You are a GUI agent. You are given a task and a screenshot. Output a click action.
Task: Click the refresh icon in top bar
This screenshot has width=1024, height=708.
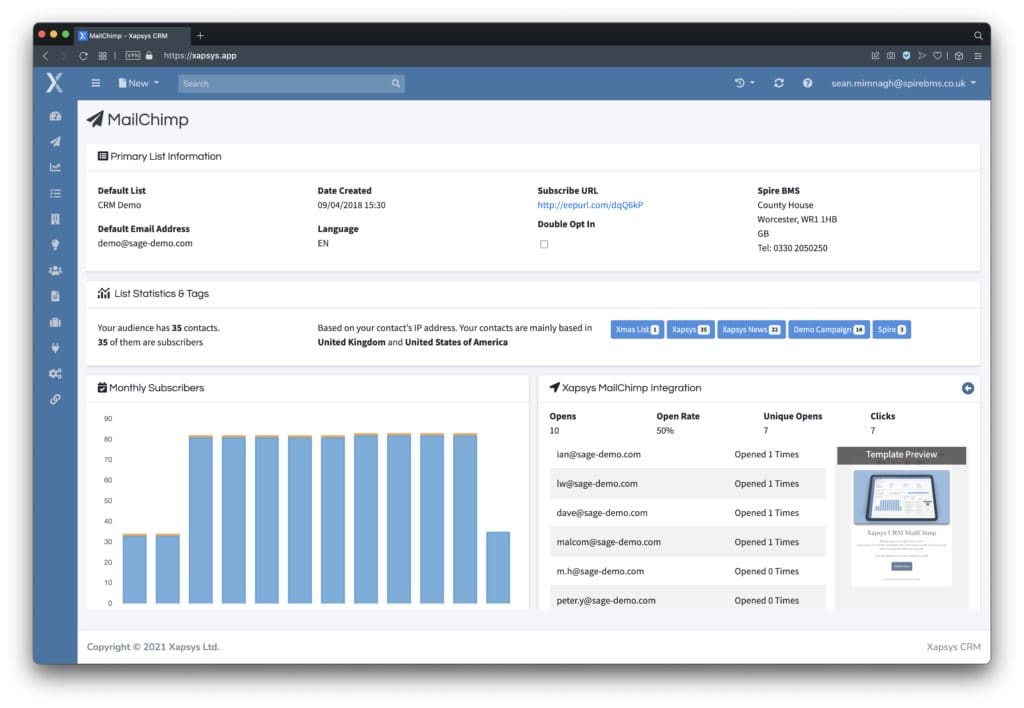(x=779, y=83)
